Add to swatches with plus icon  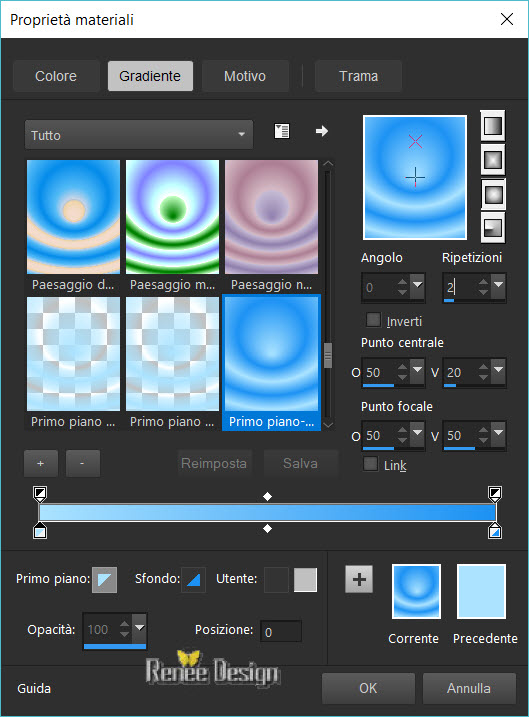(x=359, y=579)
